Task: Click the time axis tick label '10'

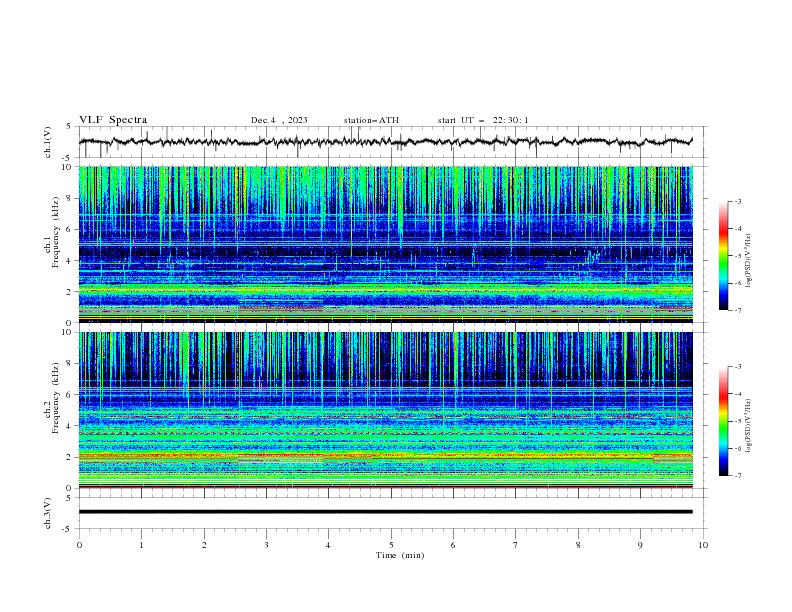Action: (703, 545)
